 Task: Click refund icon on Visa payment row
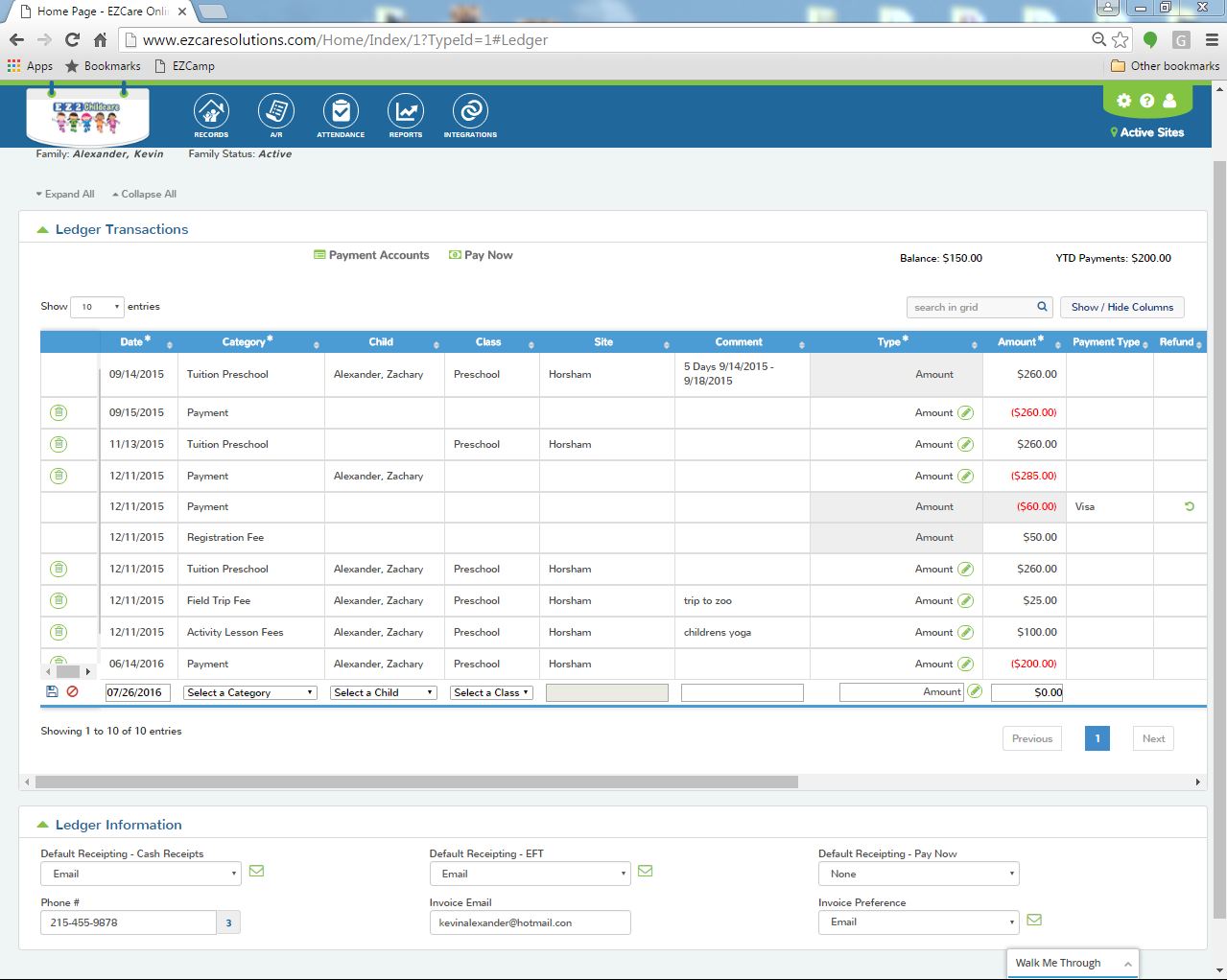pos(1190,506)
